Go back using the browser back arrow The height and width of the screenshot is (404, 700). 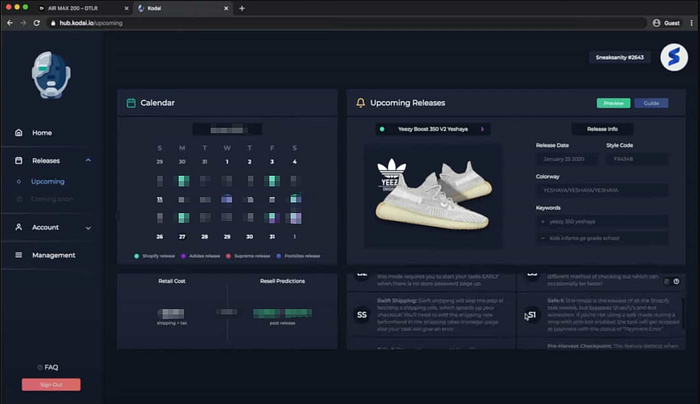click(10, 23)
